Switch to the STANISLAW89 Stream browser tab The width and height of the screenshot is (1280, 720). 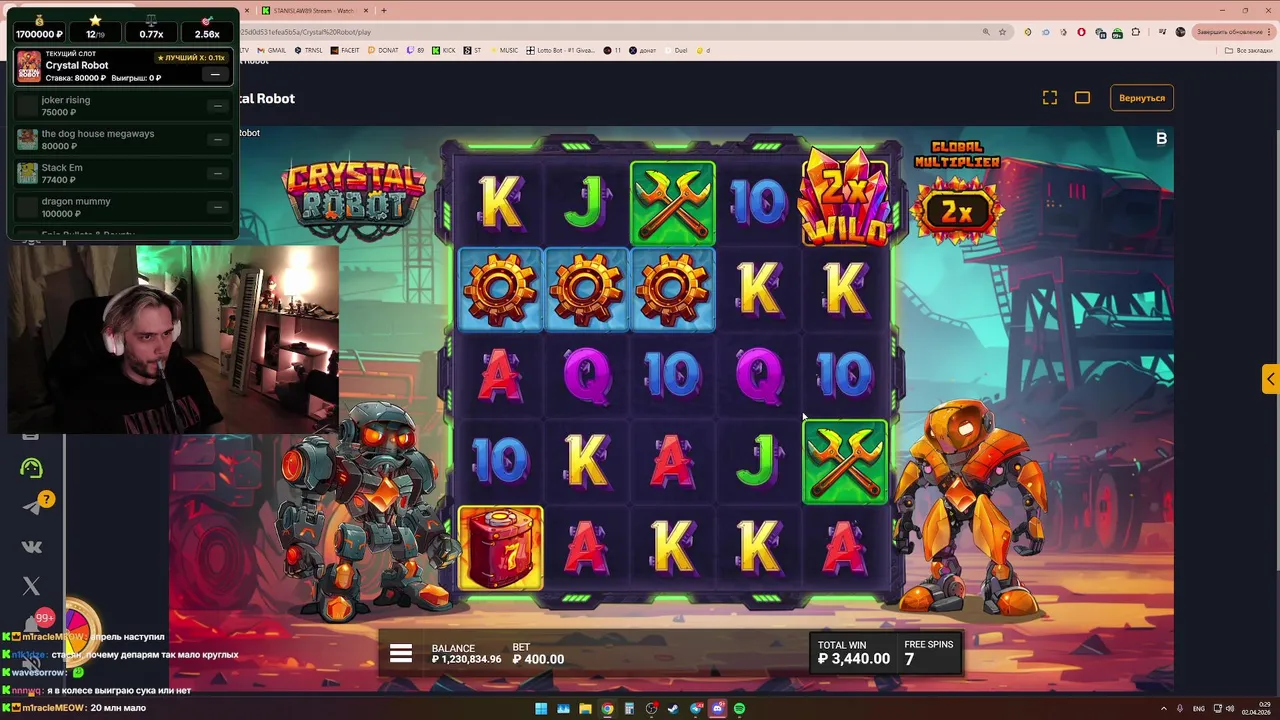315,10
